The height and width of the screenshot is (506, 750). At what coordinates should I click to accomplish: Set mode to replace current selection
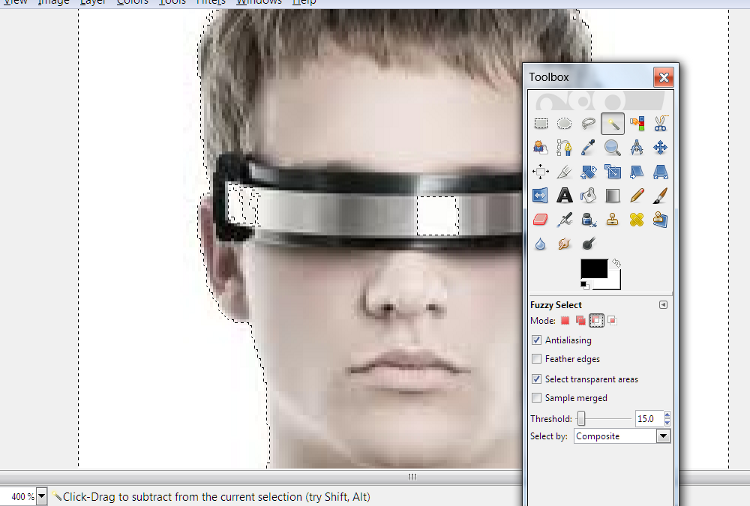[x=565, y=321]
